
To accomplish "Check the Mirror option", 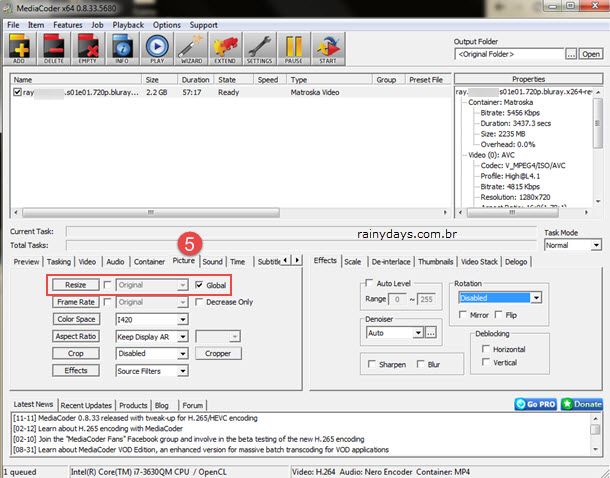I will 463,315.
